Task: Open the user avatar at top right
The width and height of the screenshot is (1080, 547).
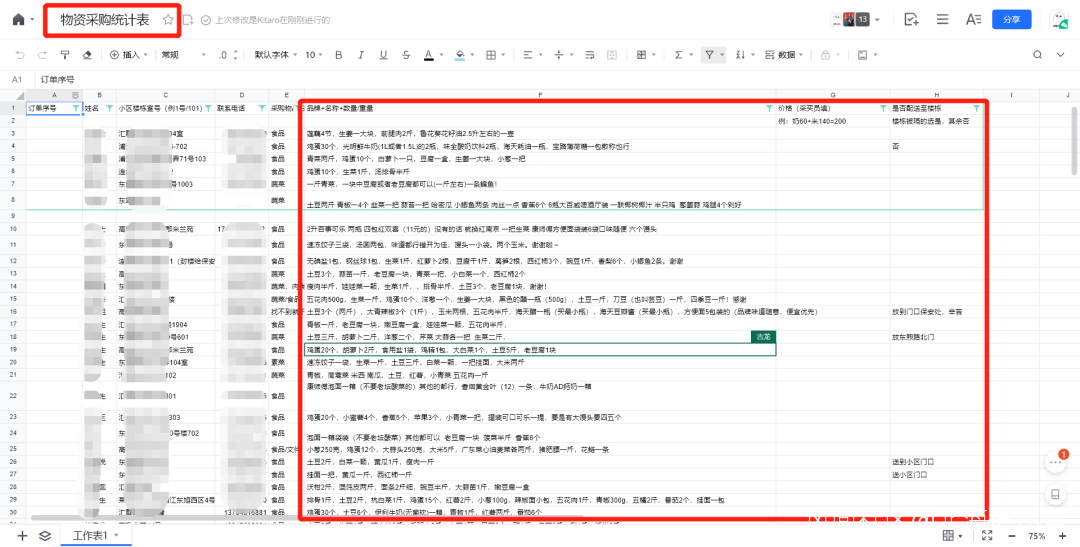Action: point(1059,19)
